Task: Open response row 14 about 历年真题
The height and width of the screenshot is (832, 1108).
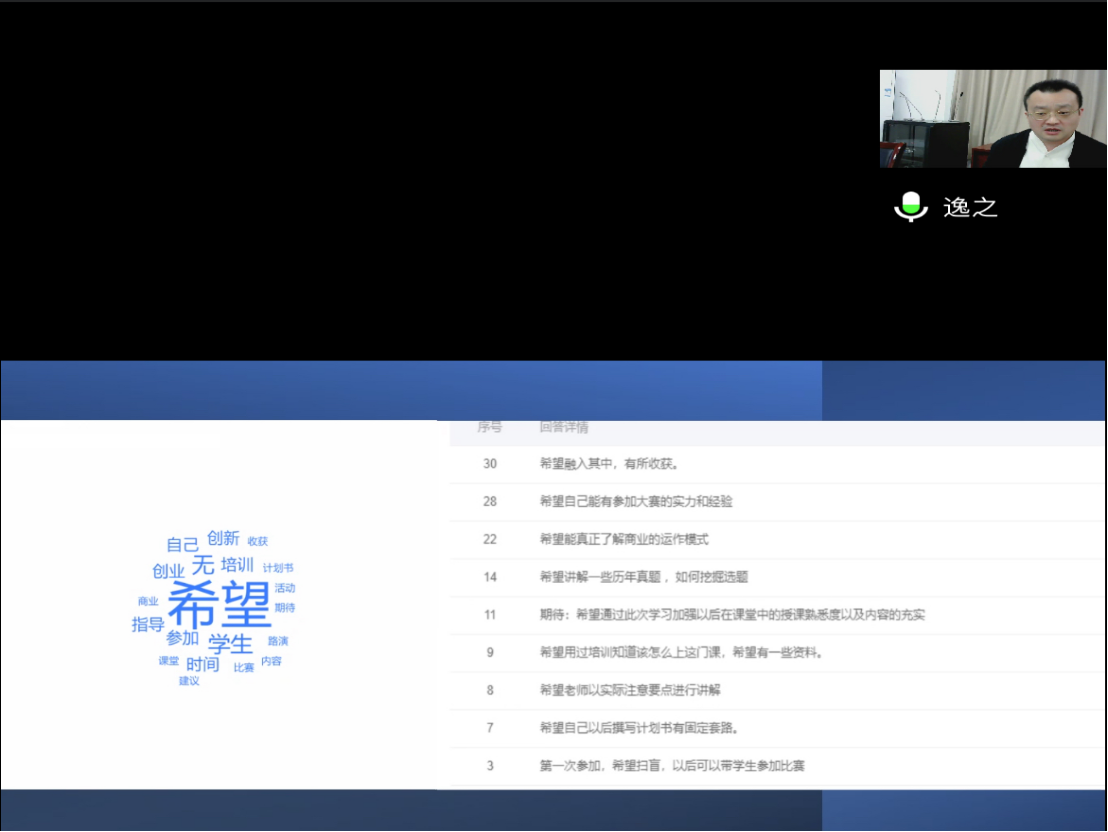Action: tap(643, 577)
